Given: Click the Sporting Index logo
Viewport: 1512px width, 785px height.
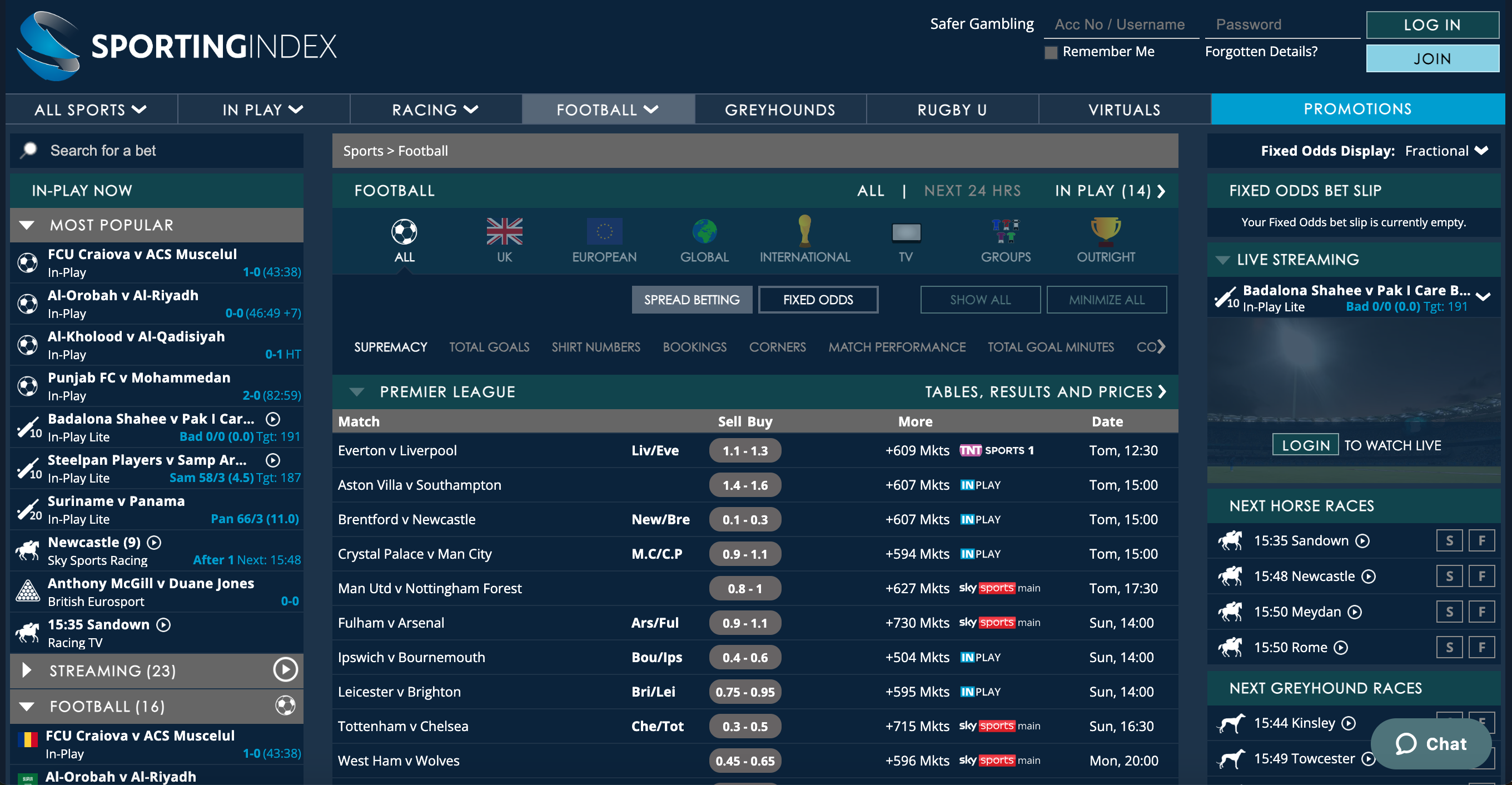Looking at the screenshot, I should [x=176, y=46].
